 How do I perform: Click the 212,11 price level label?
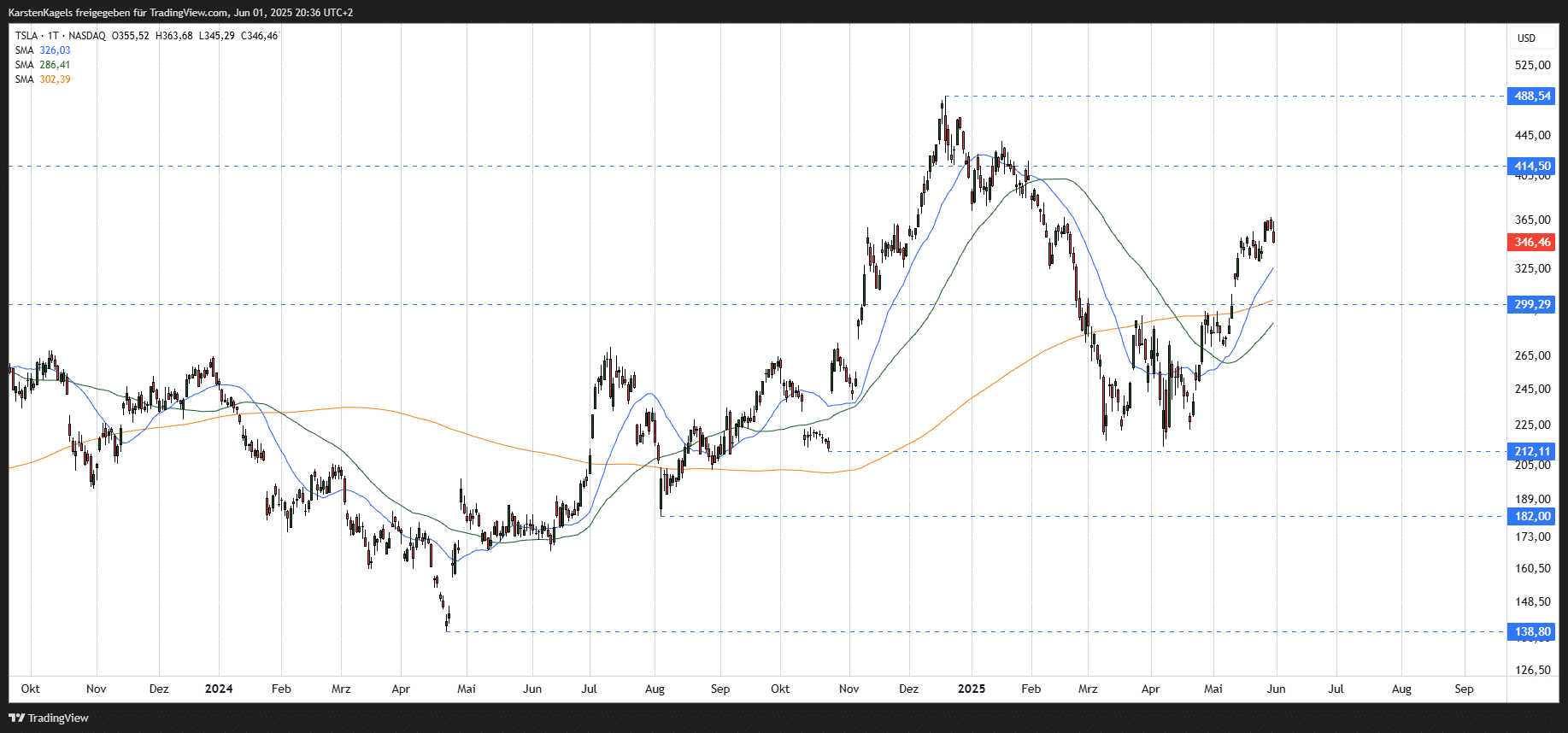[1531, 451]
